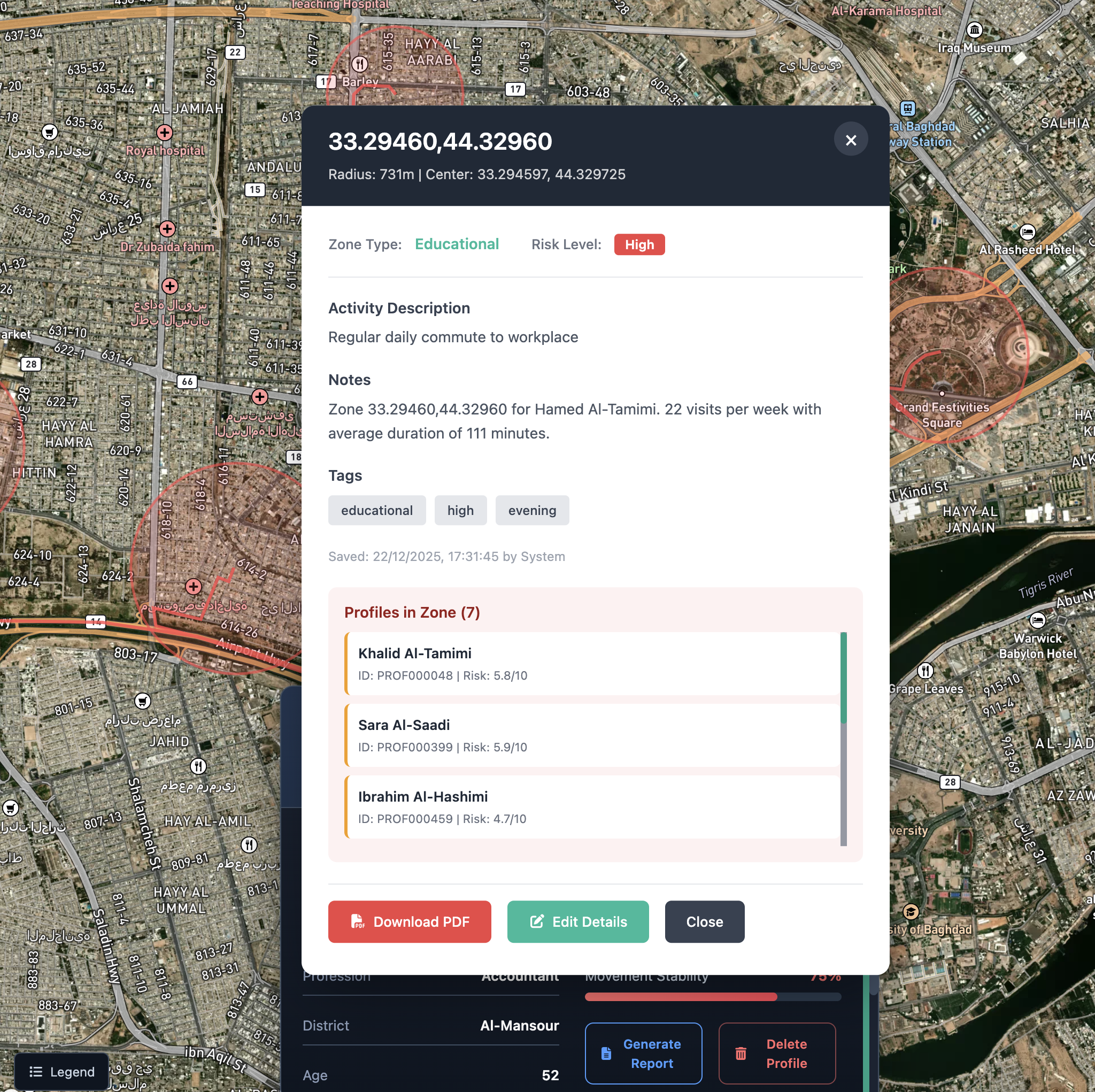The height and width of the screenshot is (1092, 1095).
Task: Click the High risk level badge
Action: (x=639, y=244)
